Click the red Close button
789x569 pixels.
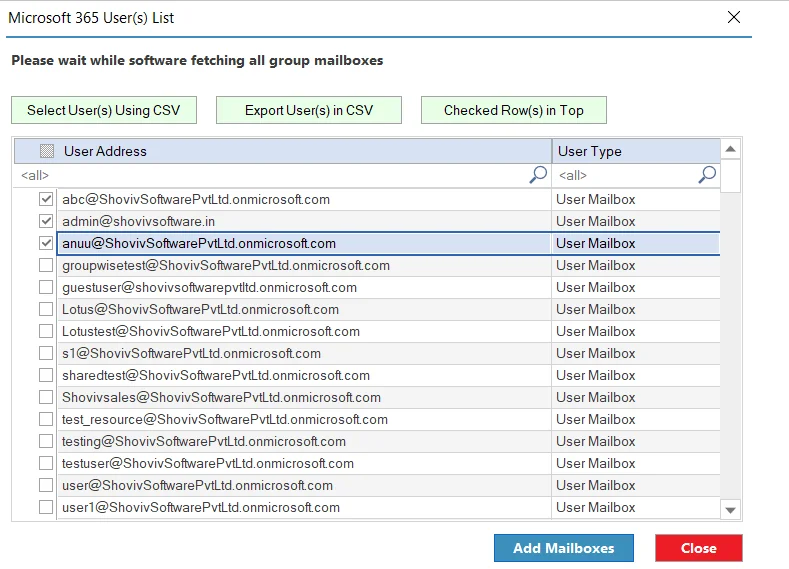[698, 548]
